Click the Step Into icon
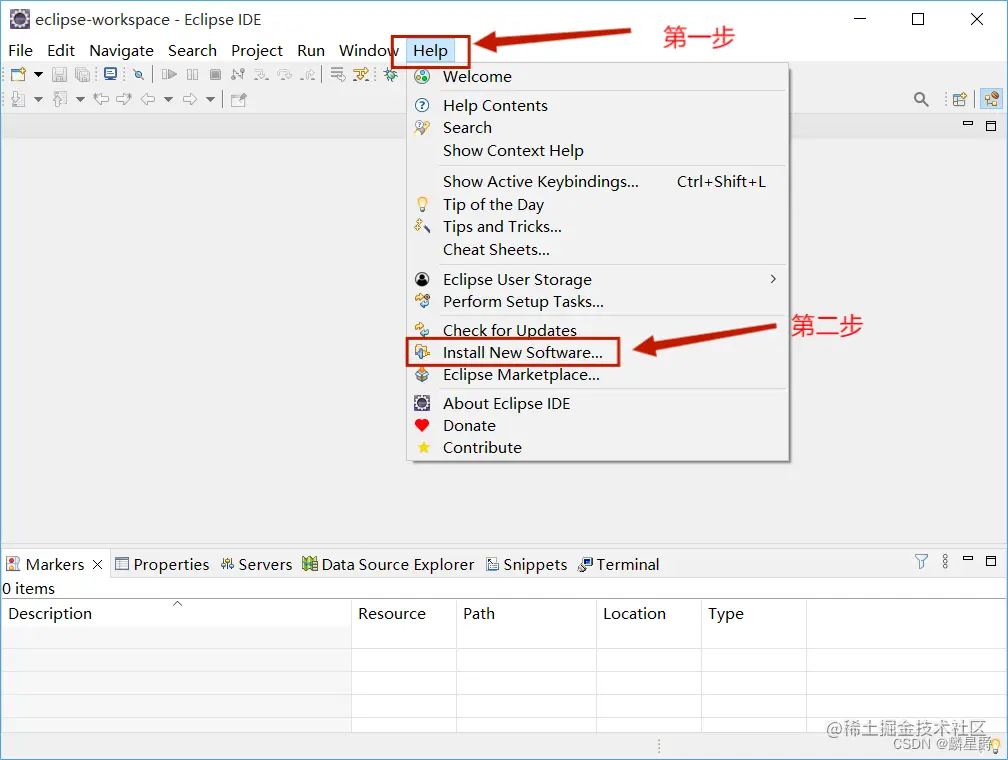 (261, 75)
